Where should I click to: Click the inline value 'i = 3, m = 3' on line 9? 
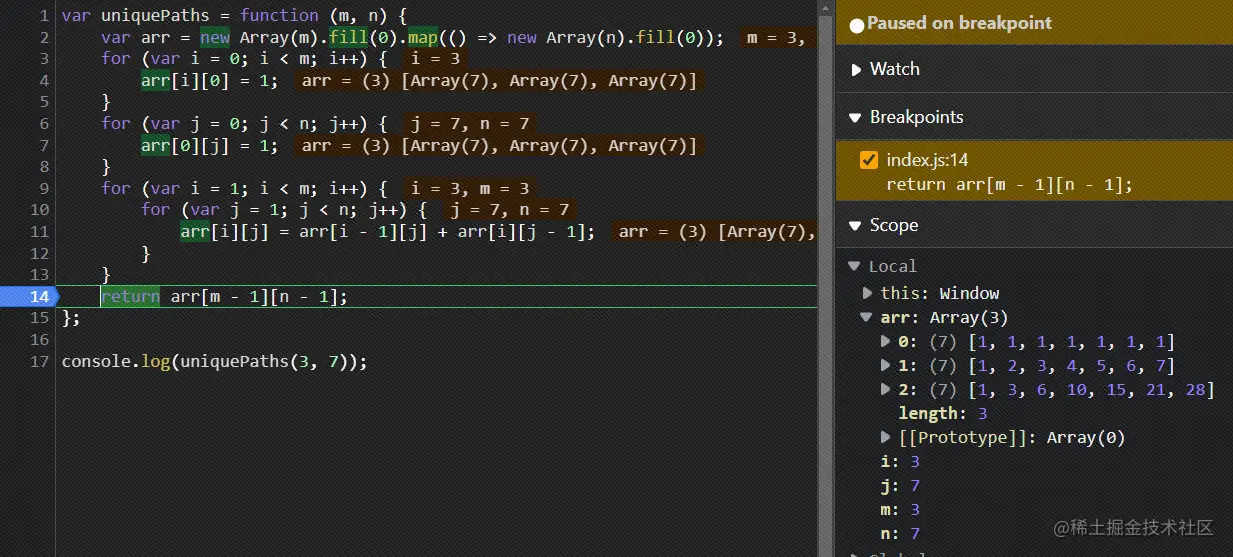[469, 188]
